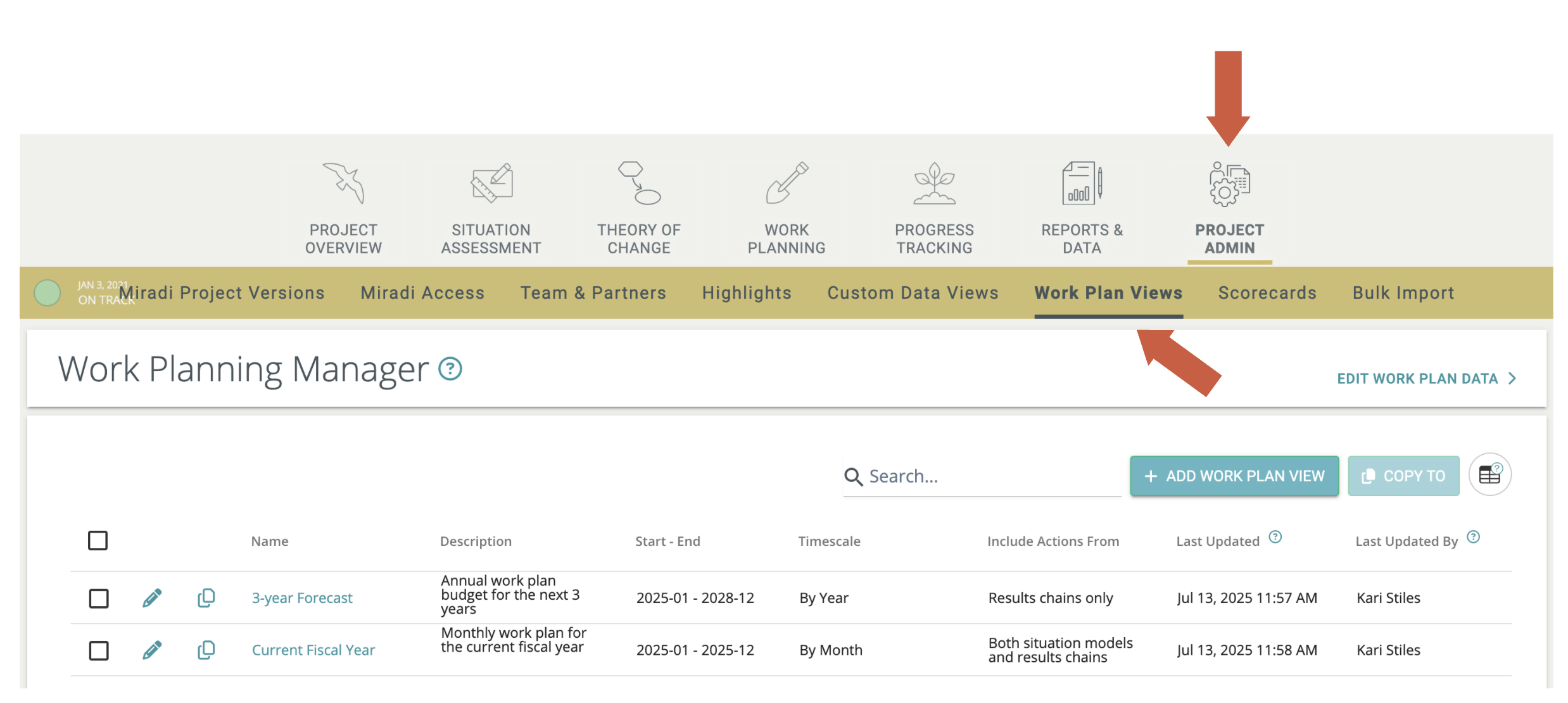Click help icon beside Work Planning Manager
The height and width of the screenshot is (703, 1568).
click(450, 369)
